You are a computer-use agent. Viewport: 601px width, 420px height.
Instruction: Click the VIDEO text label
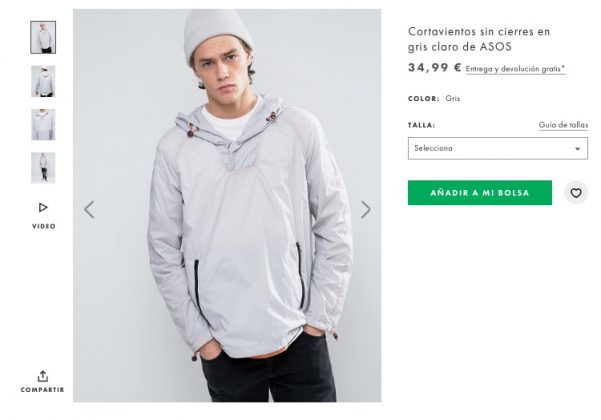pos(43,226)
